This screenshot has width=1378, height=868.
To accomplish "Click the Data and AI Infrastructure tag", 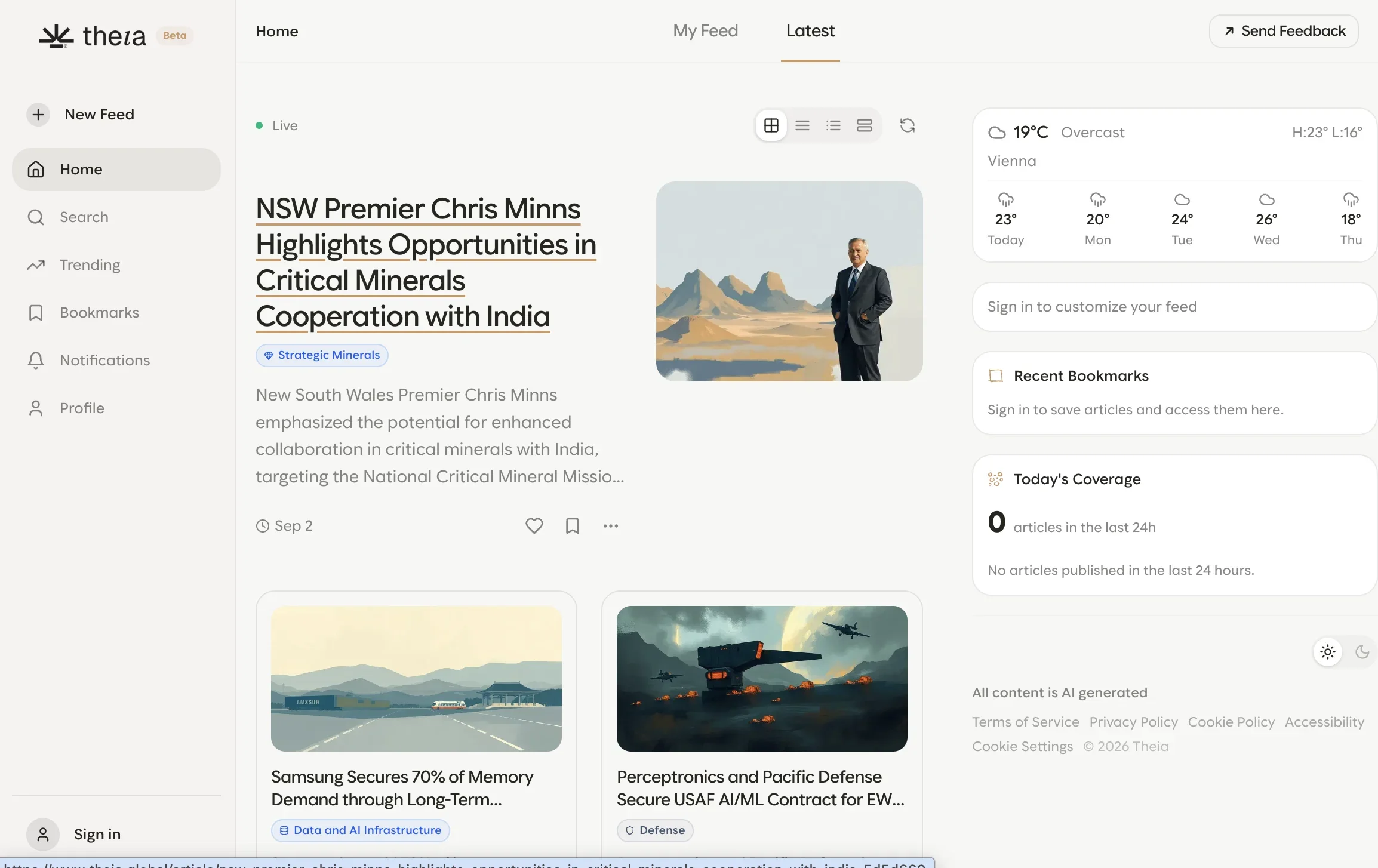I will pyautogui.click(x=360, y=830).
